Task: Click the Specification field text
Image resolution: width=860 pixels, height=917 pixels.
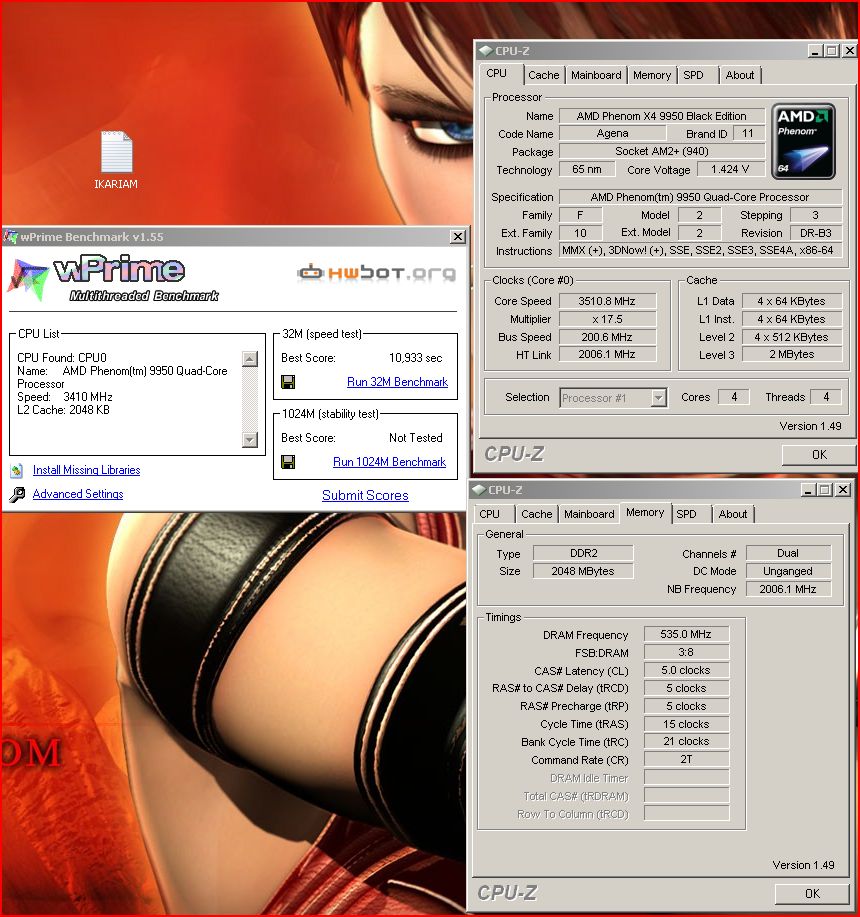Action: pos(700,197)
